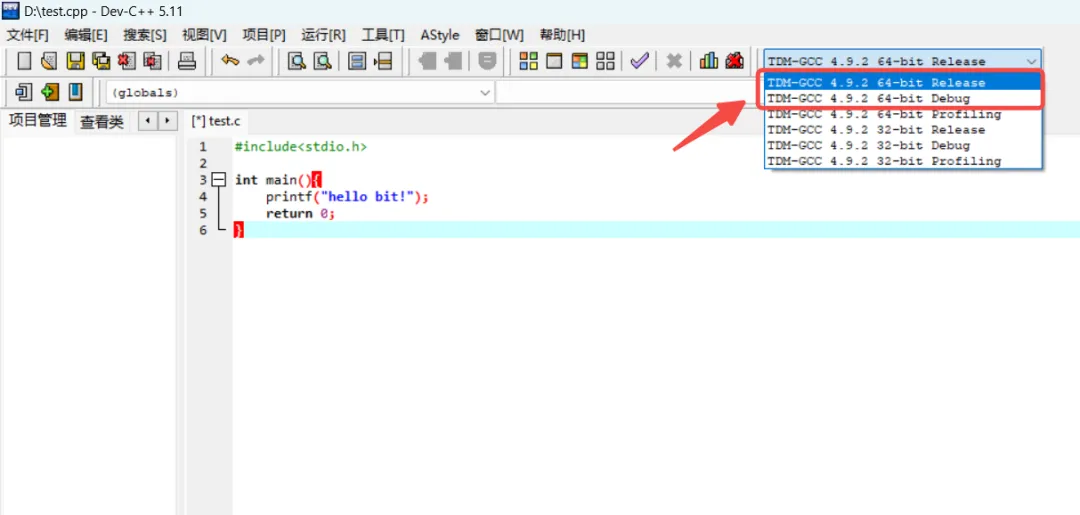Click the grayed shield-shaped toolbar icon

point(488,61)
